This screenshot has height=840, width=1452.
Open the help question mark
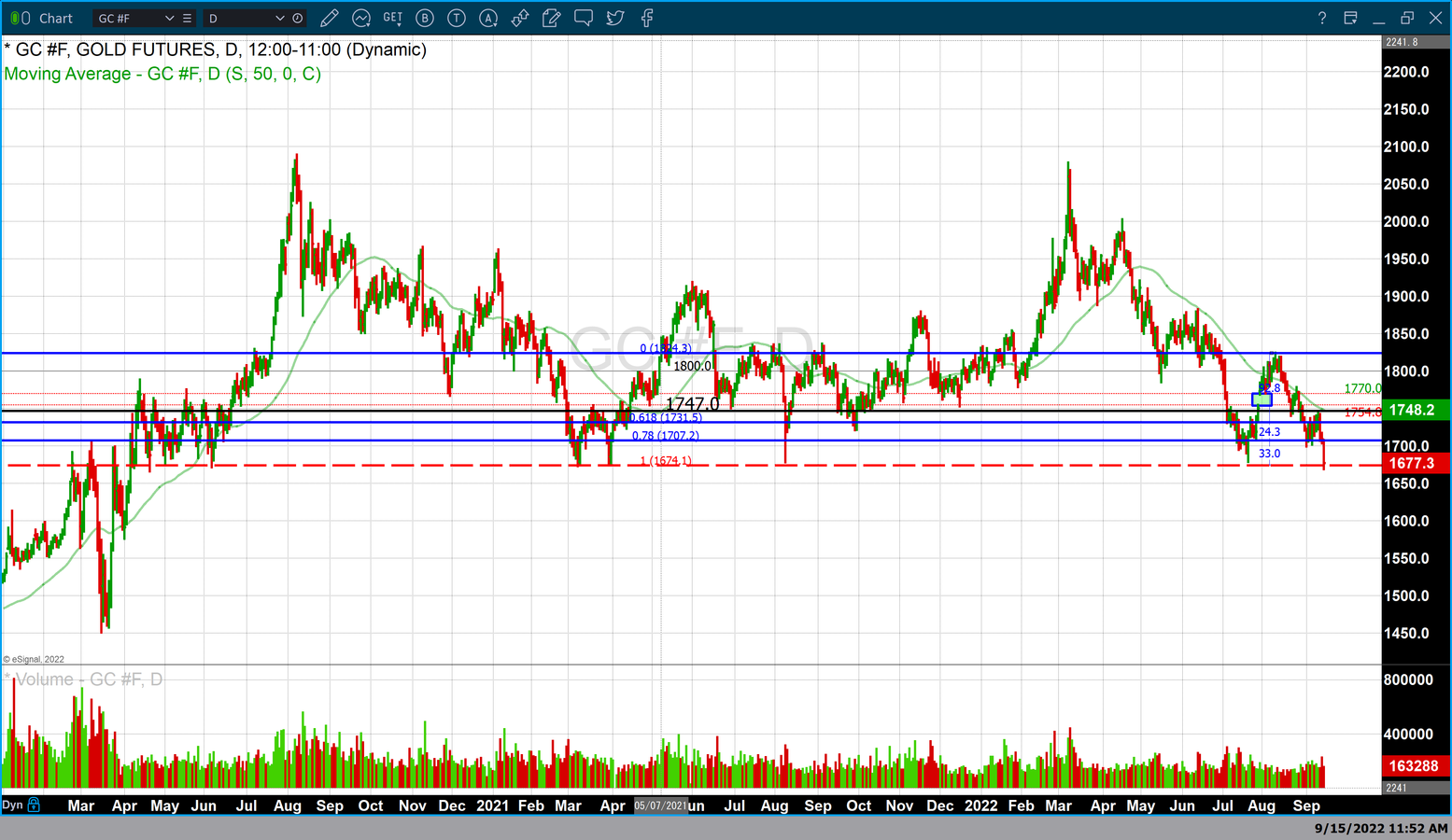pyautogui.click(x=1321, y=18)
